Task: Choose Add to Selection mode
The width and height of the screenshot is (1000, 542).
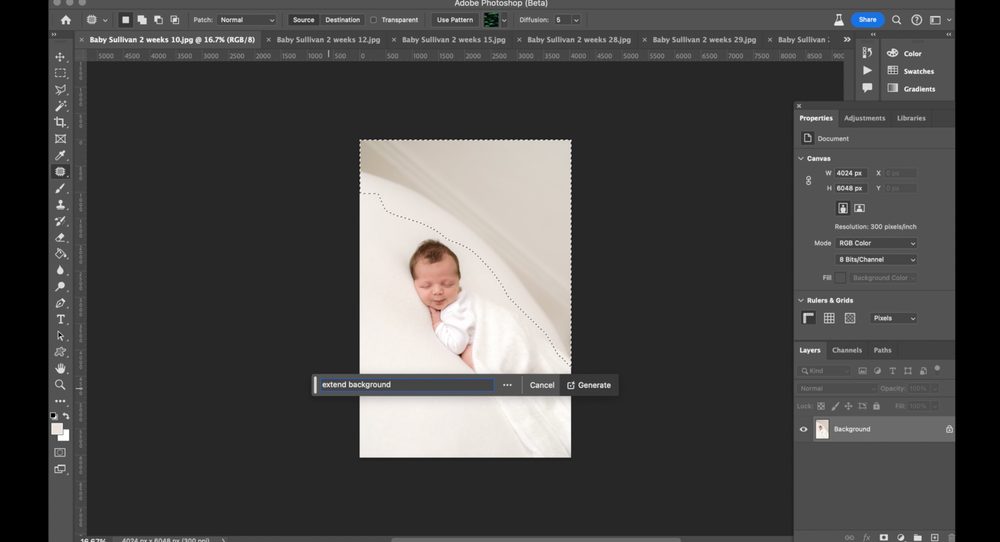Action: 142,20
